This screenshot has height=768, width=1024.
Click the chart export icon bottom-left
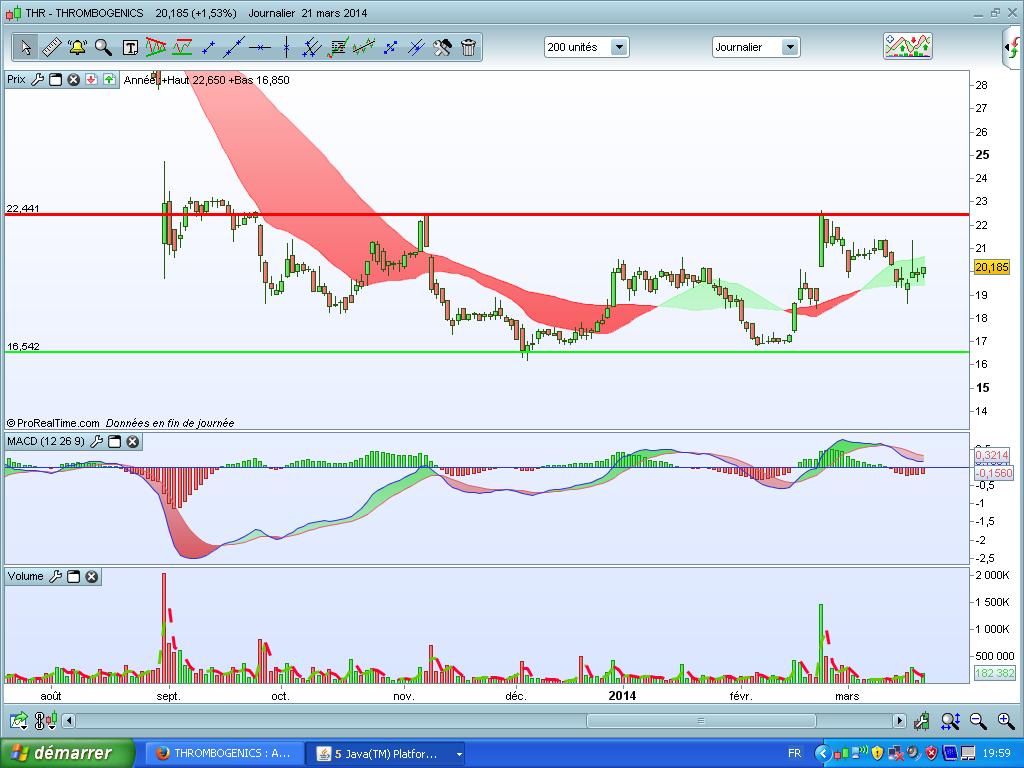point(20,721)
